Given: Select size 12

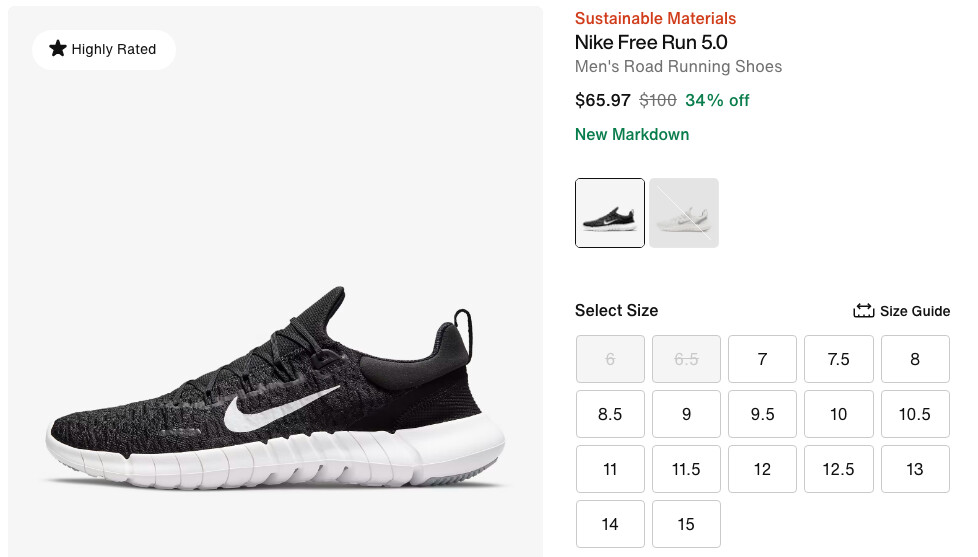Looking at the screenshot, I should click(x=762, y=469).
